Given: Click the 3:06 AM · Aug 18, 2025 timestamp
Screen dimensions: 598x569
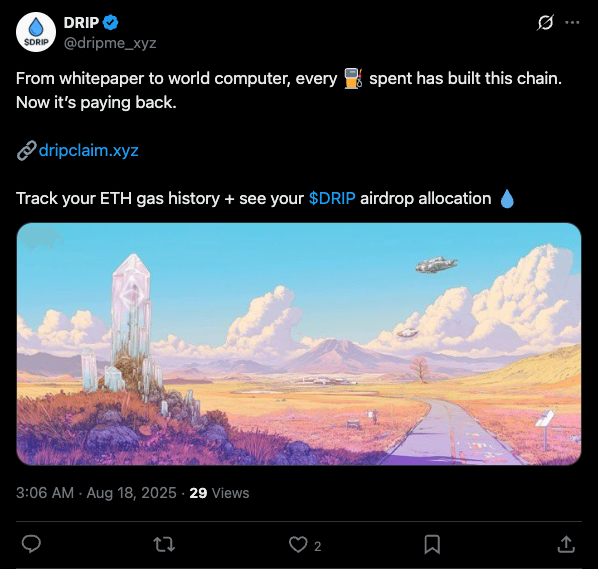Looking at the screenshot, I should tap(96, 493).
